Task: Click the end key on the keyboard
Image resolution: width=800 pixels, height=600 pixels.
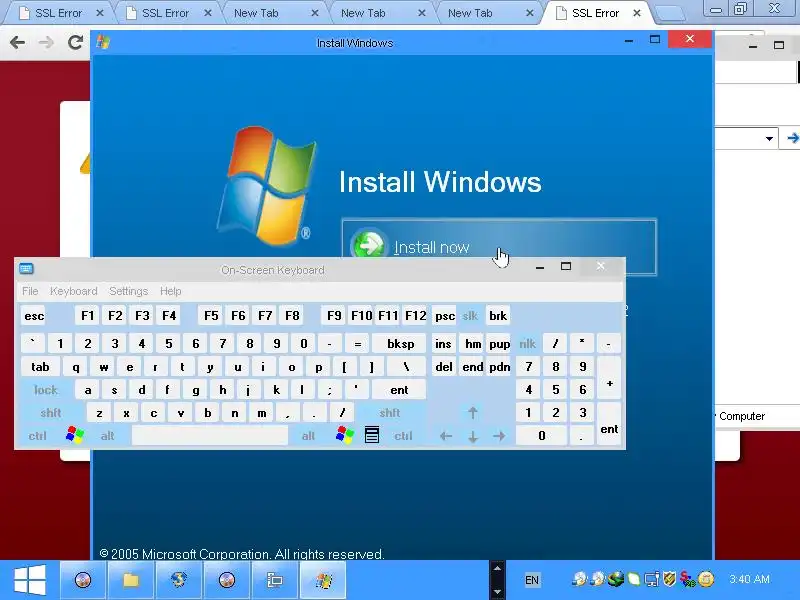Action: coord(473,367)
